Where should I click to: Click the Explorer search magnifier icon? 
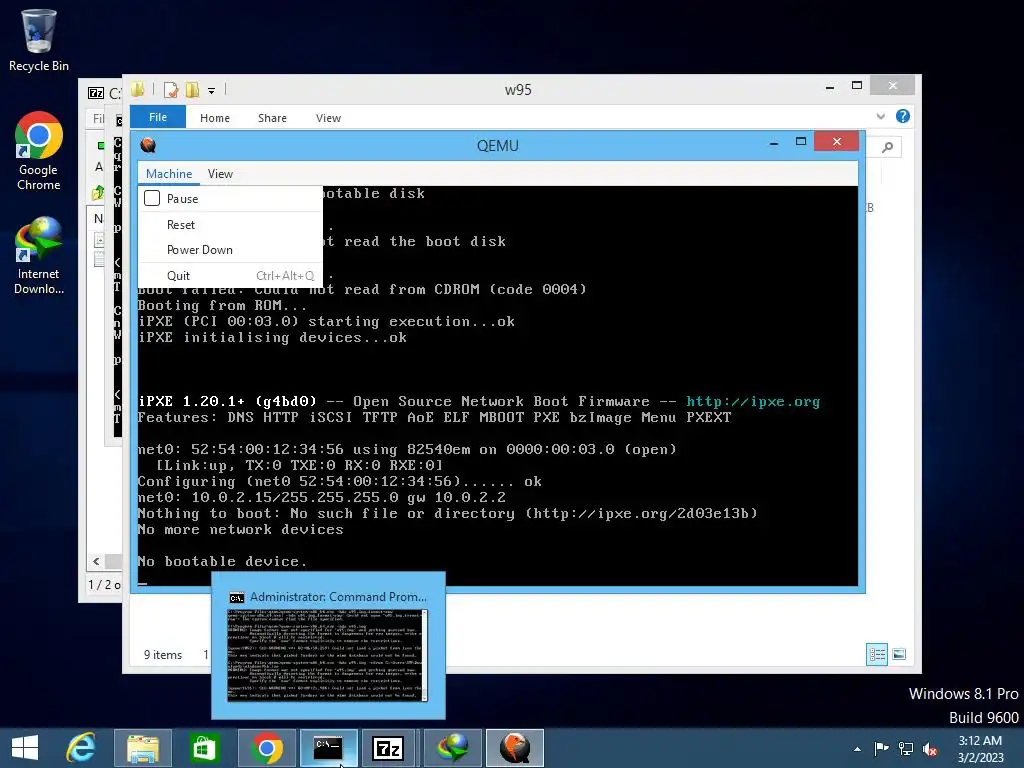887,147
